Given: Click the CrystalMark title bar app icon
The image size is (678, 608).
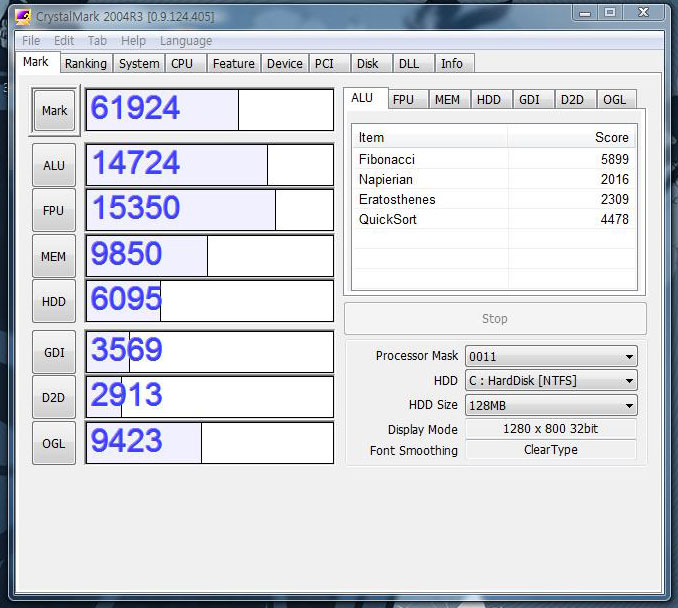Looking at the screenshot, I should [x=23, y=17].
